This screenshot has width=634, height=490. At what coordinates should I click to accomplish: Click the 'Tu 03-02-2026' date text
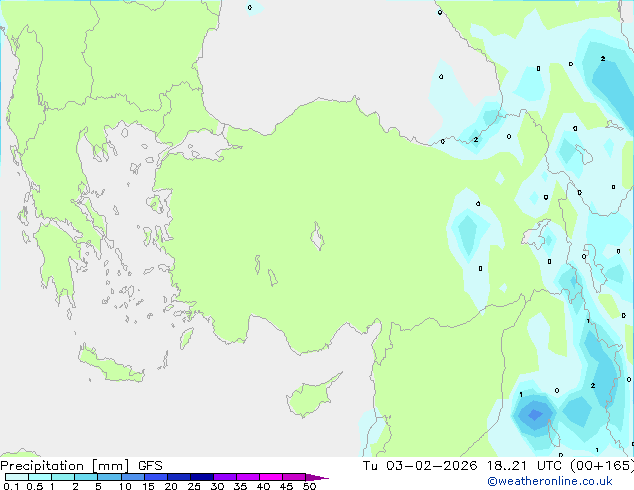[420, 466]
